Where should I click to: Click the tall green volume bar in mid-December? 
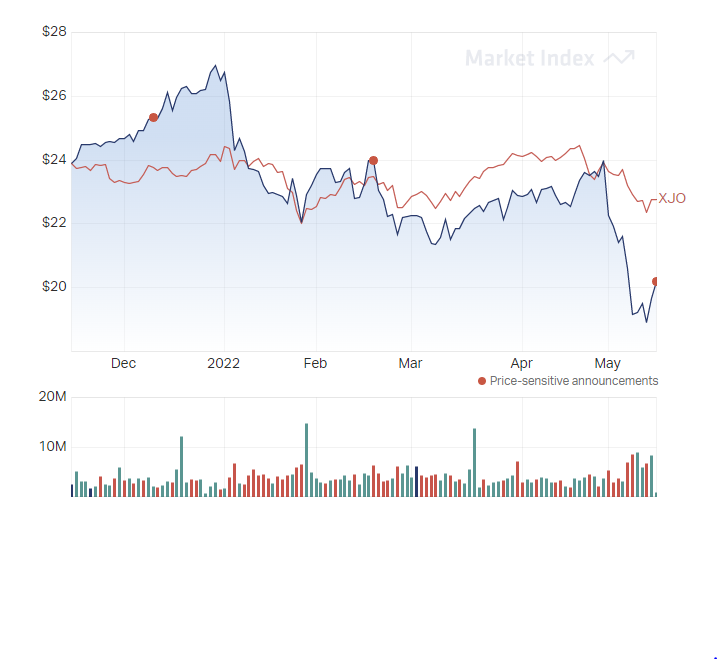(x=182, y=466)
